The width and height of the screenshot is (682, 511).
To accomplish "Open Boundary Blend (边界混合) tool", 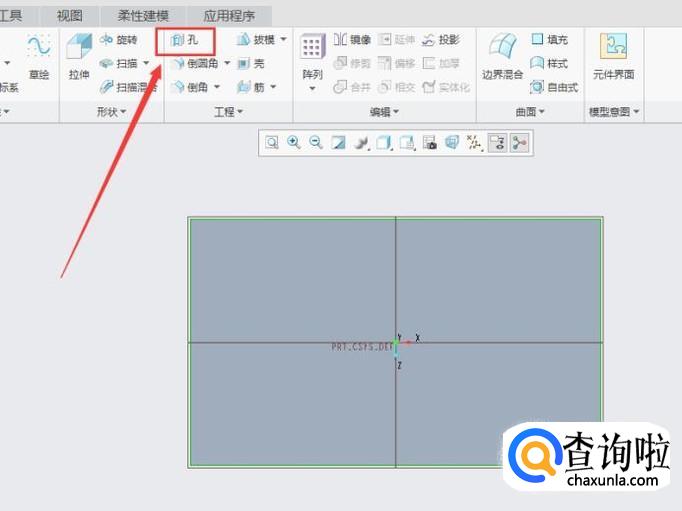I will (x=502, y=57).
